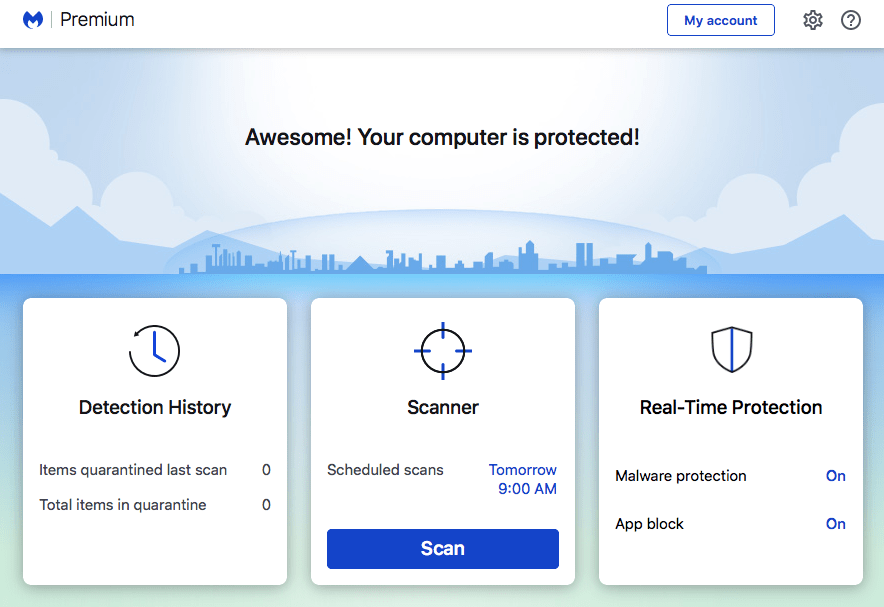This screenshot has width=884, height=607.
Task: Open the scheduled scan Tomorrow 9:00 AM link
Action: (523, 479)
